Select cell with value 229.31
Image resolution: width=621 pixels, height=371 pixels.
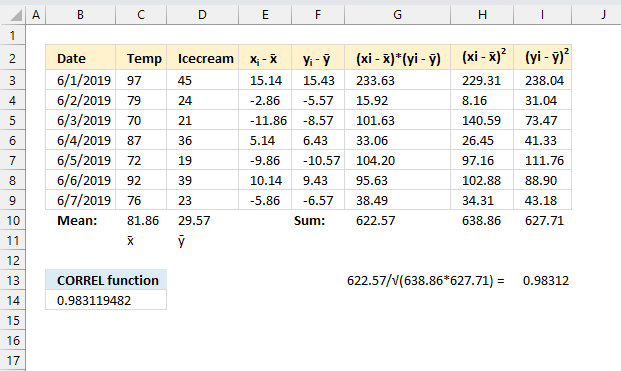point(482,80)
